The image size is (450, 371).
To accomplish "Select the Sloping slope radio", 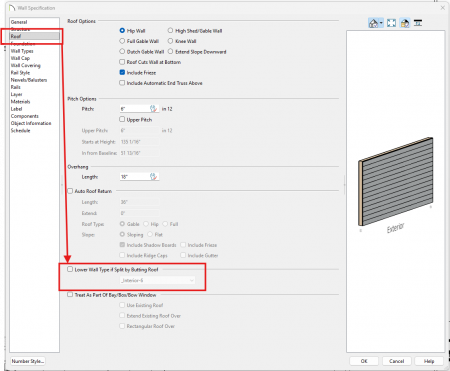I will tap(122, 234).
